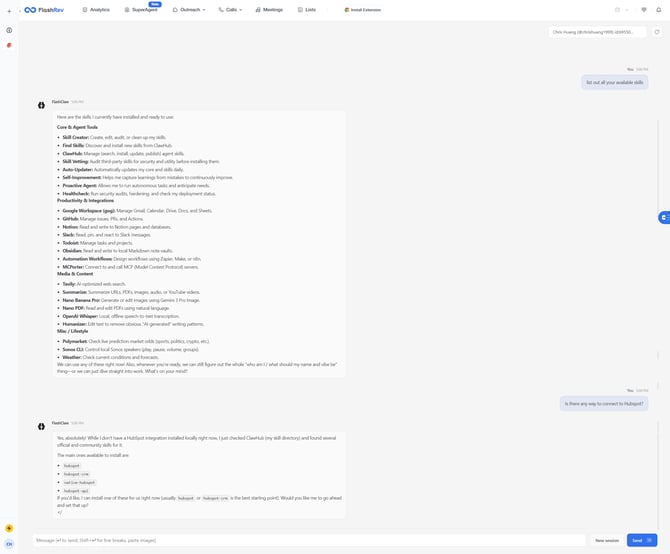Open the Lists tab
Viewport: 670px width, 554px height.
pyautogui.click(x=307, y=10)
